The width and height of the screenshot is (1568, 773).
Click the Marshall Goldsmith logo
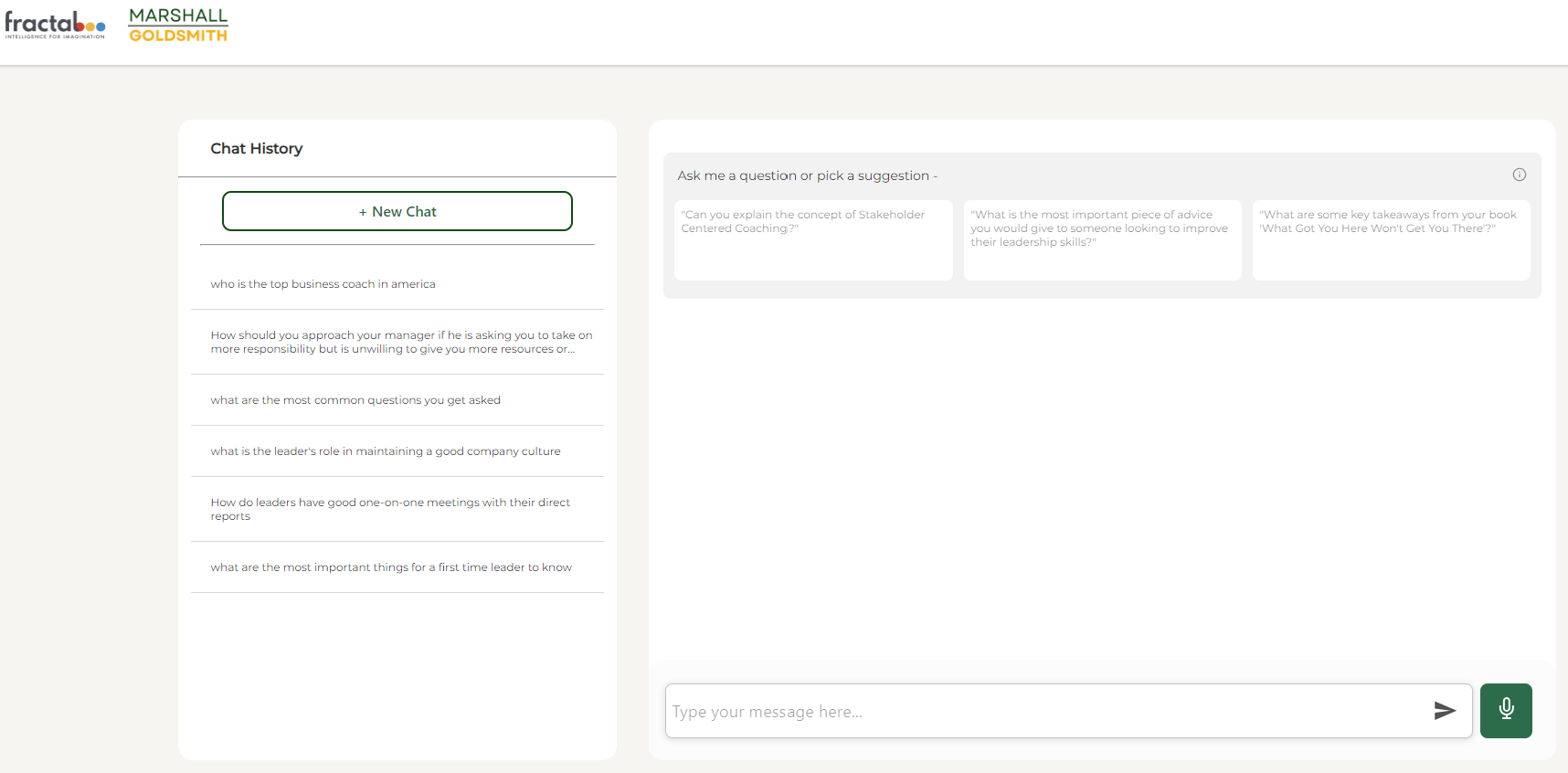178,25
